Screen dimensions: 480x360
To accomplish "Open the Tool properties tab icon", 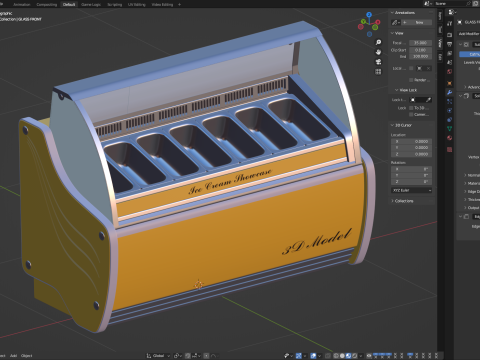I will [450, 23].
